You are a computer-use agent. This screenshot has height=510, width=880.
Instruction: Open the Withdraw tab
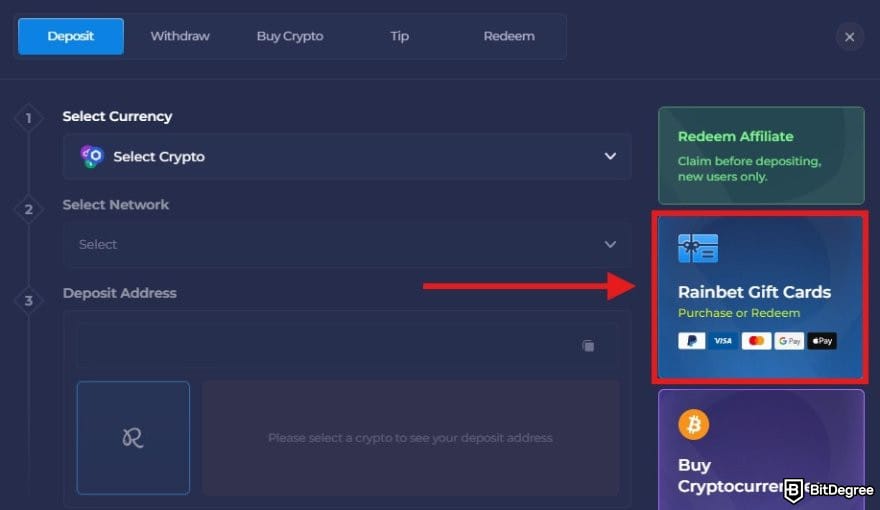[x=180, y=36]
